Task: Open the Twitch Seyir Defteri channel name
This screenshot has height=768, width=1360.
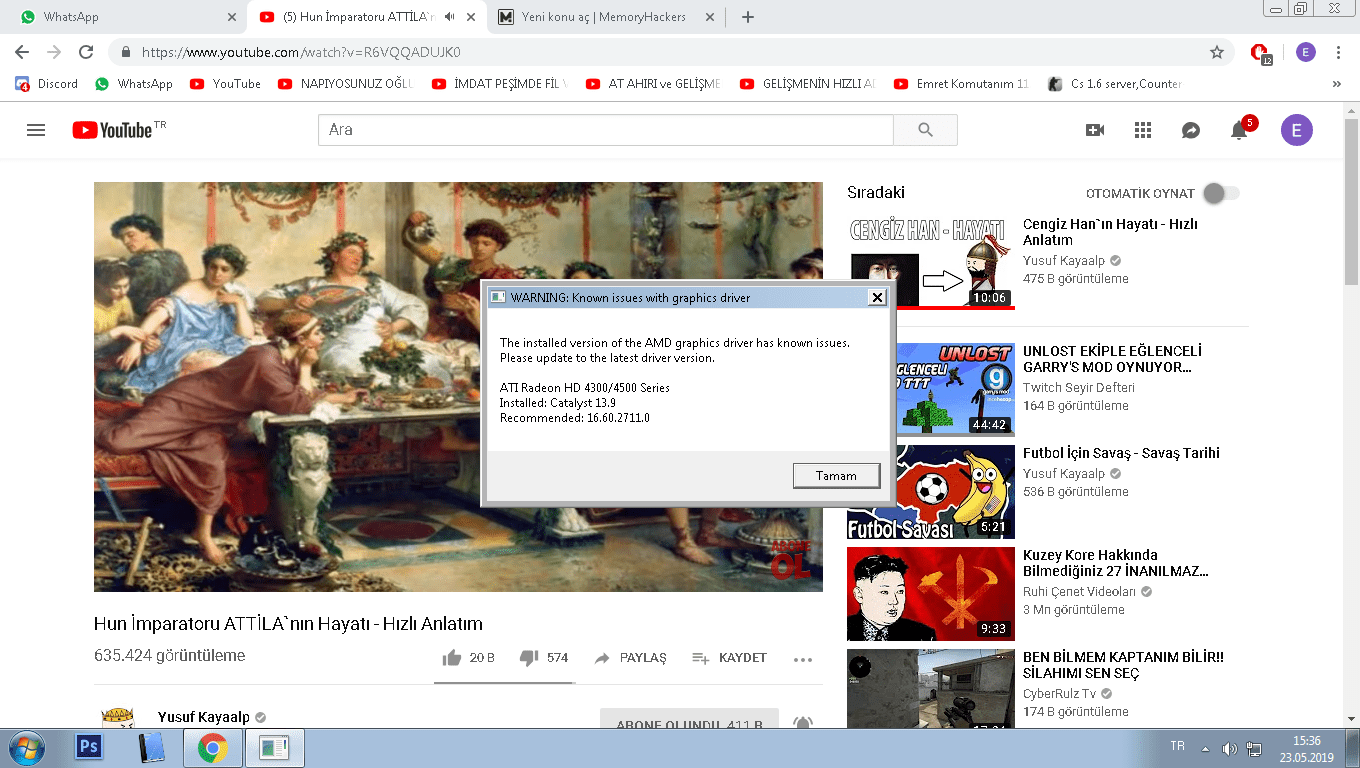Action: [1079, 388]
